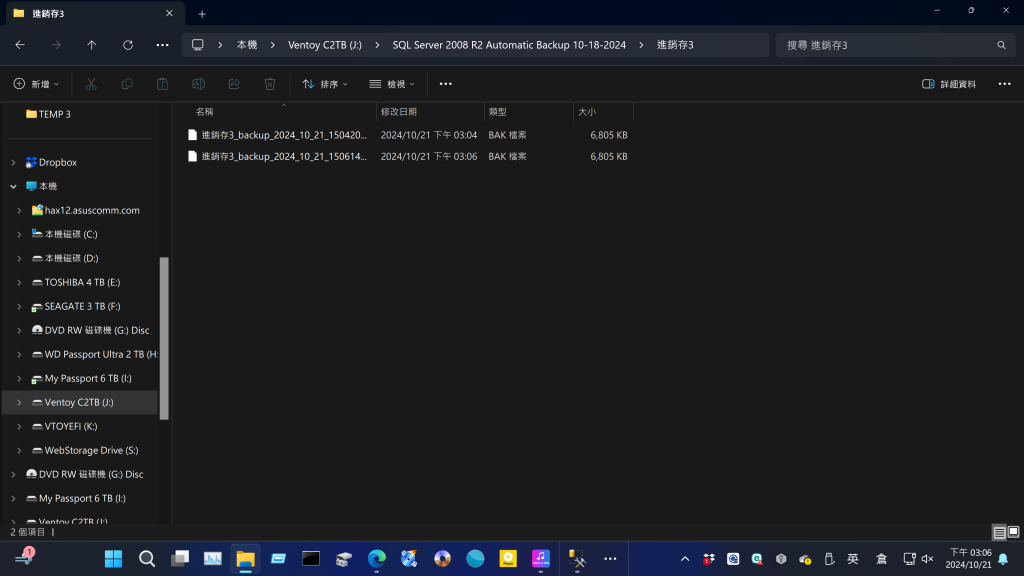Expand the TOSHIBA 4 TB (E:) drive
Screen dimensions: 1024x576
[19, 282]
